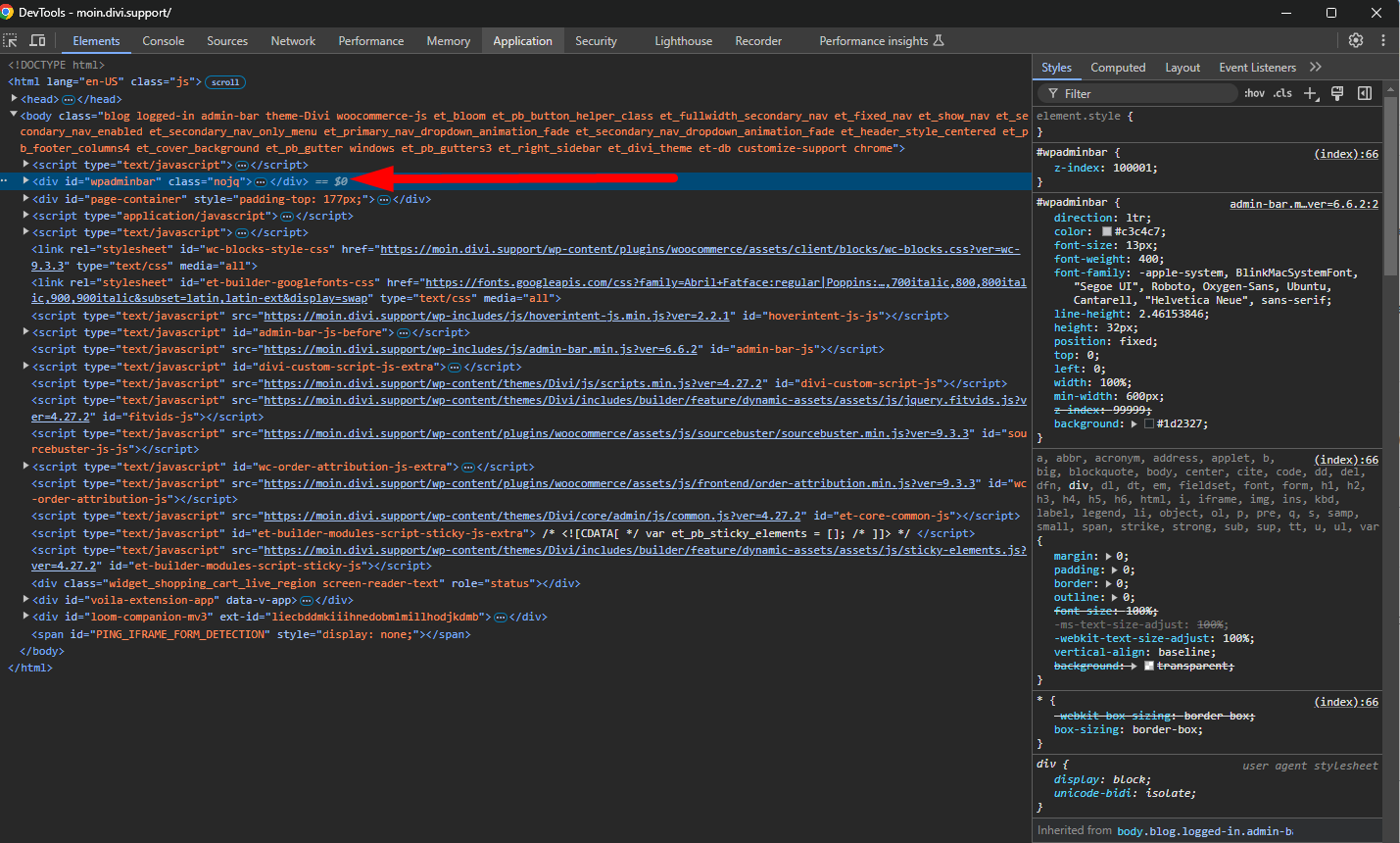Viewport: 1400px width, 843px height.
Task: Open the hoverintent-js.min.js src link
Action: coord(499,316)
